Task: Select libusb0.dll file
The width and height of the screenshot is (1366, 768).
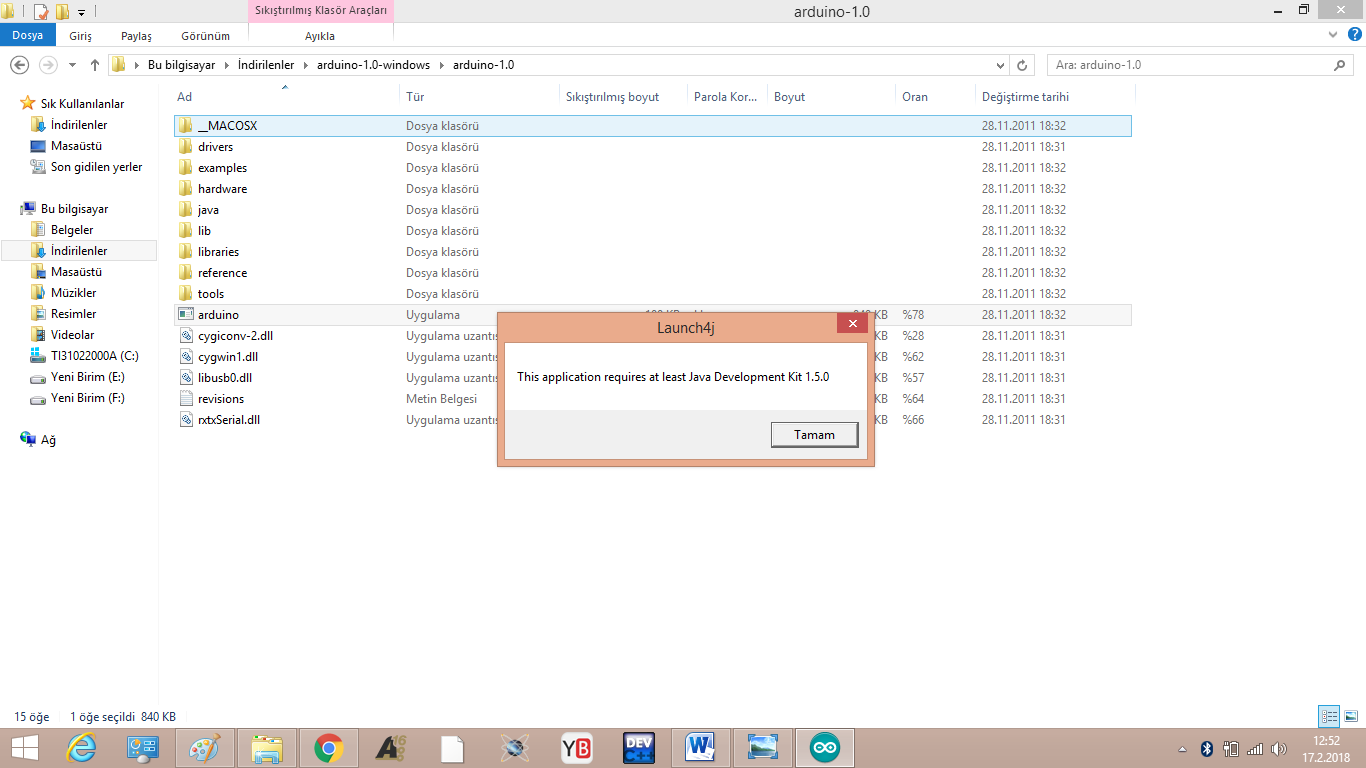Action: pos(225,378)
